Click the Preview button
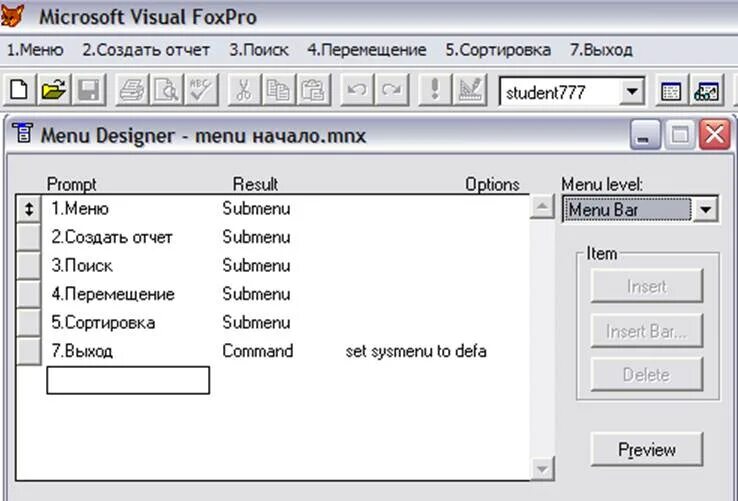This screenshot has height=501, width=738. click(647, 450)
